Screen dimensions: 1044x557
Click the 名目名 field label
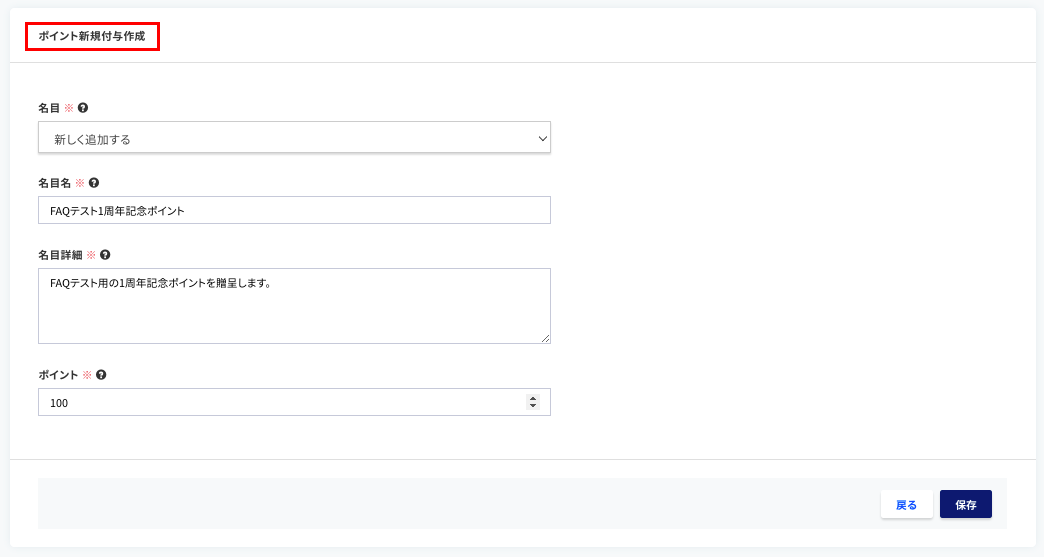(x=55, y=183)
